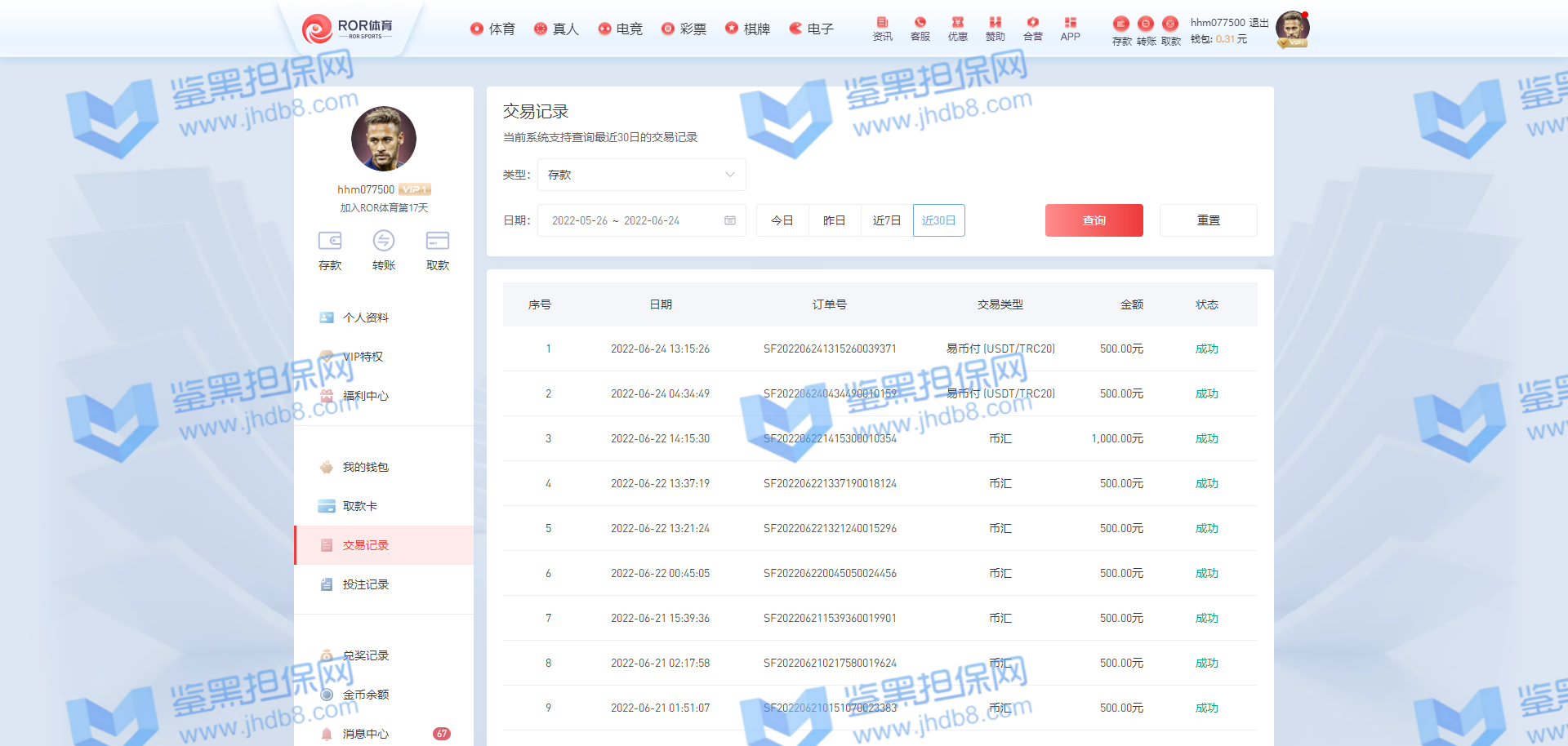The image size is (1568, 746).
Task: Click the sidebar 存款 deposit icon
Action: 330,242
